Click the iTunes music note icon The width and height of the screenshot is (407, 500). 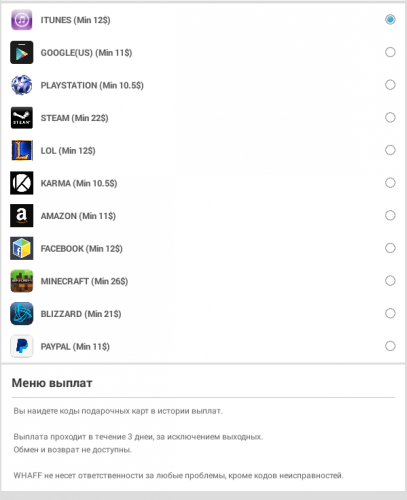coord(22,20)
